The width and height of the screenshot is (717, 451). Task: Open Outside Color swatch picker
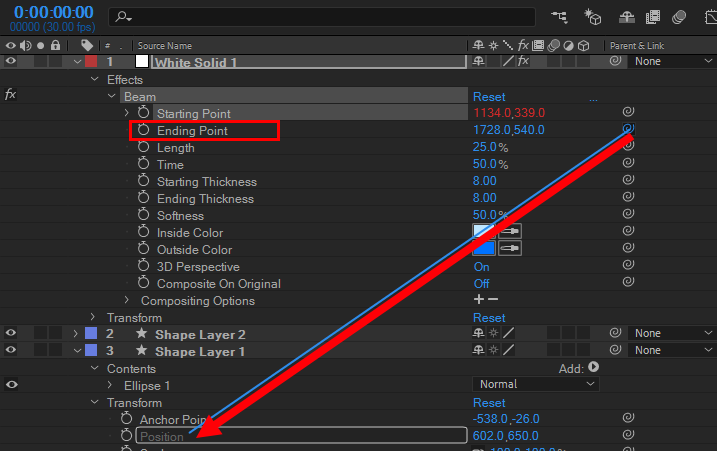point(484,248)
